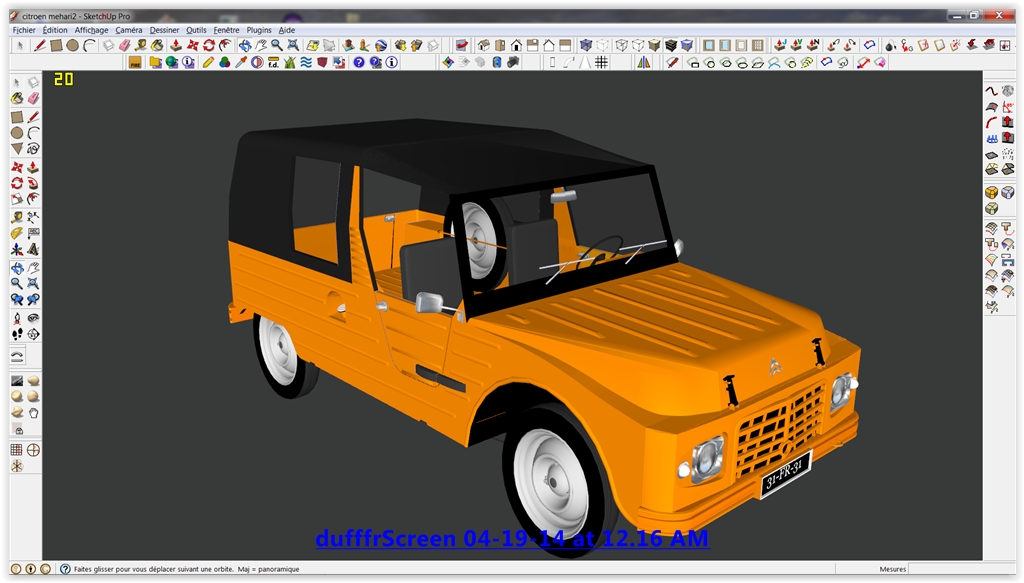The image size is (1024, 583).
Task: Click the Google Earth globe icon
Action: coord(381,45)
